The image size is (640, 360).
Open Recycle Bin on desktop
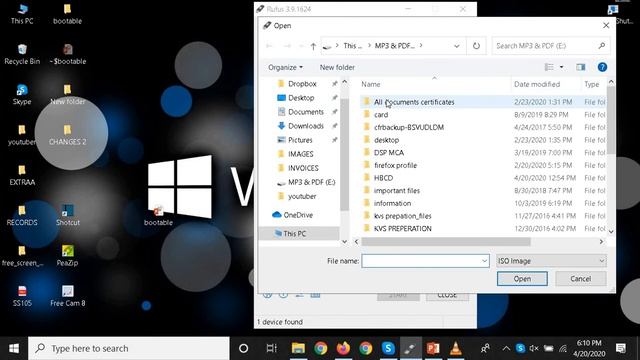click(x=22, y=54)
